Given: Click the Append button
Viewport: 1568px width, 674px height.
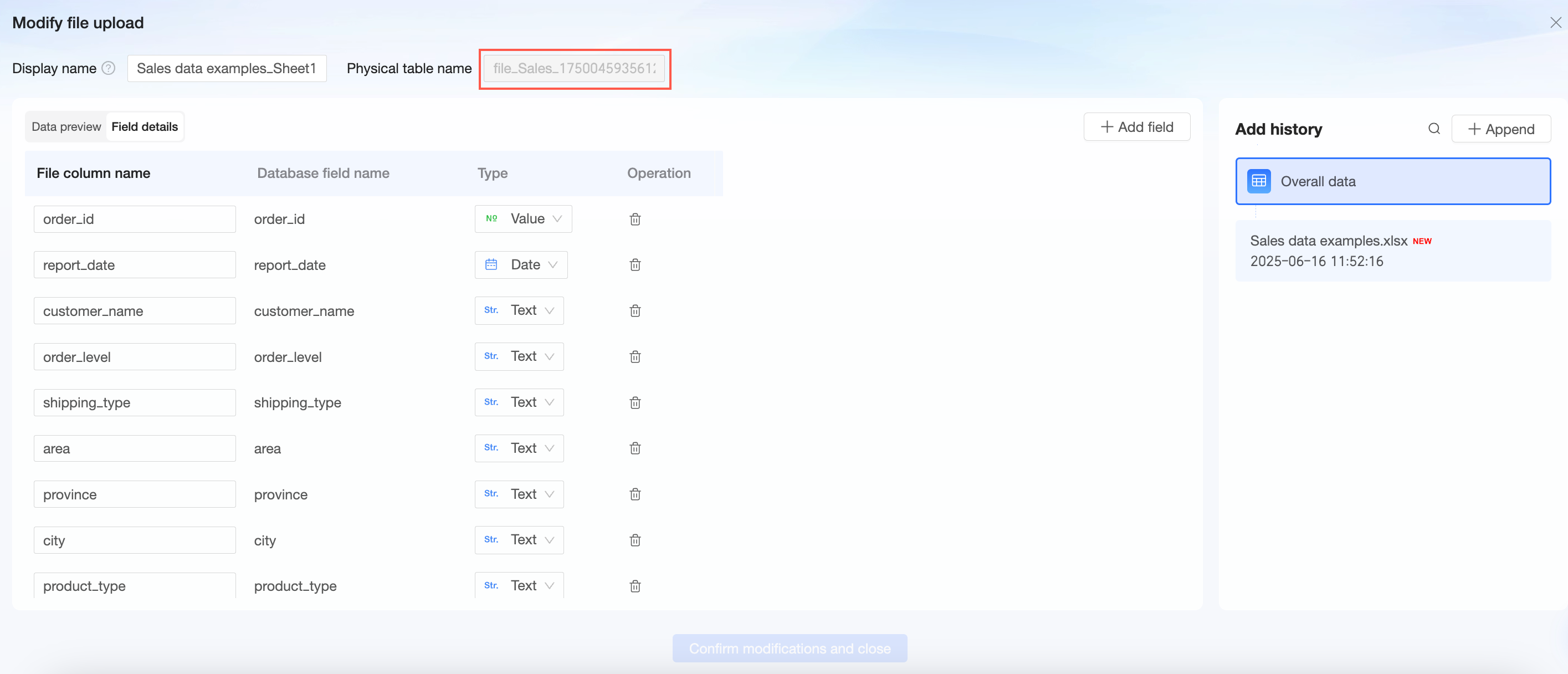Looking at the screenshot, I should (x=1500, y=129).
